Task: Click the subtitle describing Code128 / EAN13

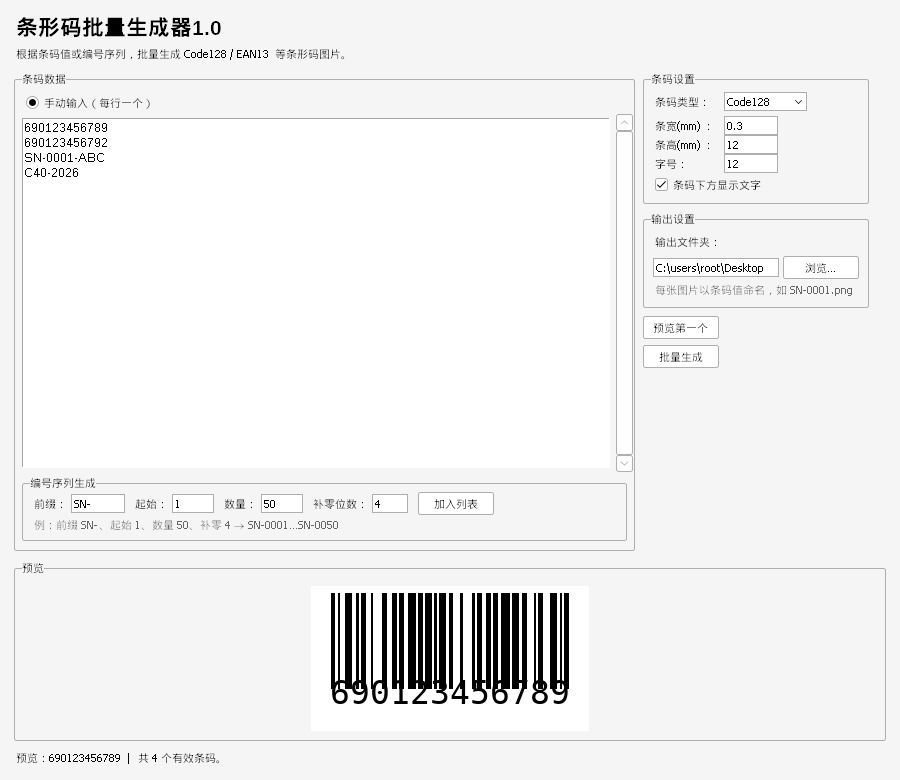Action: click(181, 54)
